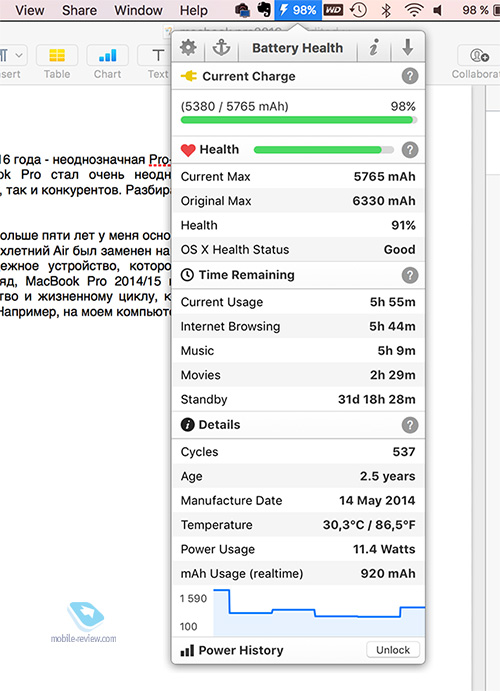Toggle the Wi-Fi status menu
Image resolution: width=500 pixels, height=691 pixels.
(414, 10)
